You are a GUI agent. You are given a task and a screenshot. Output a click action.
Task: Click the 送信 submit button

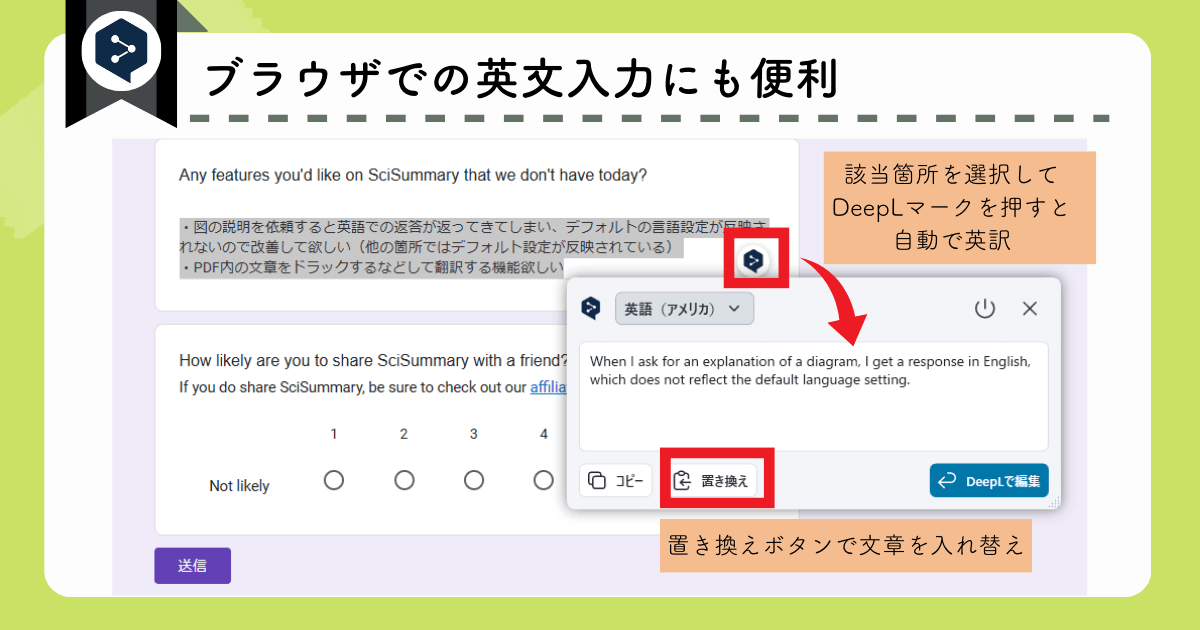(x=192, y=565)
